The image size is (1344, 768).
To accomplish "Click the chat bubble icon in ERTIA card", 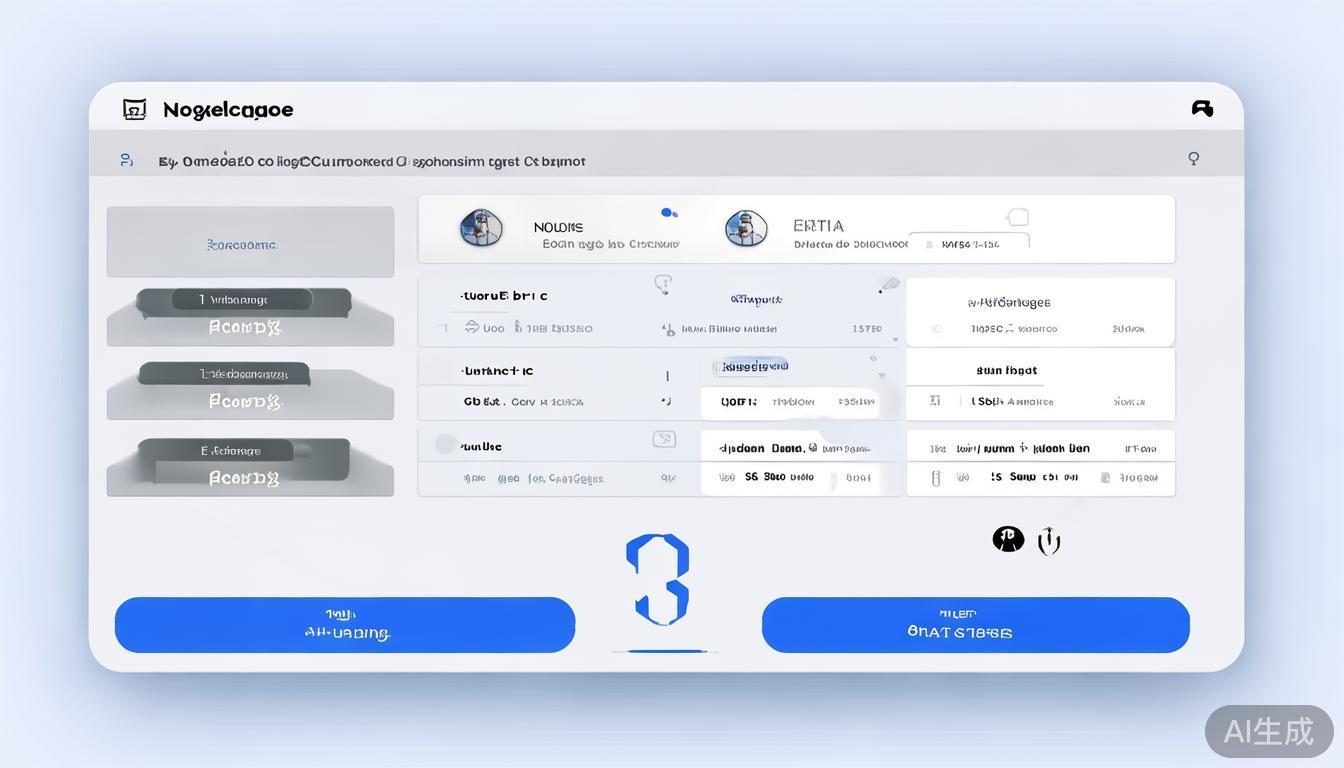I will (x=1018, y=217).
